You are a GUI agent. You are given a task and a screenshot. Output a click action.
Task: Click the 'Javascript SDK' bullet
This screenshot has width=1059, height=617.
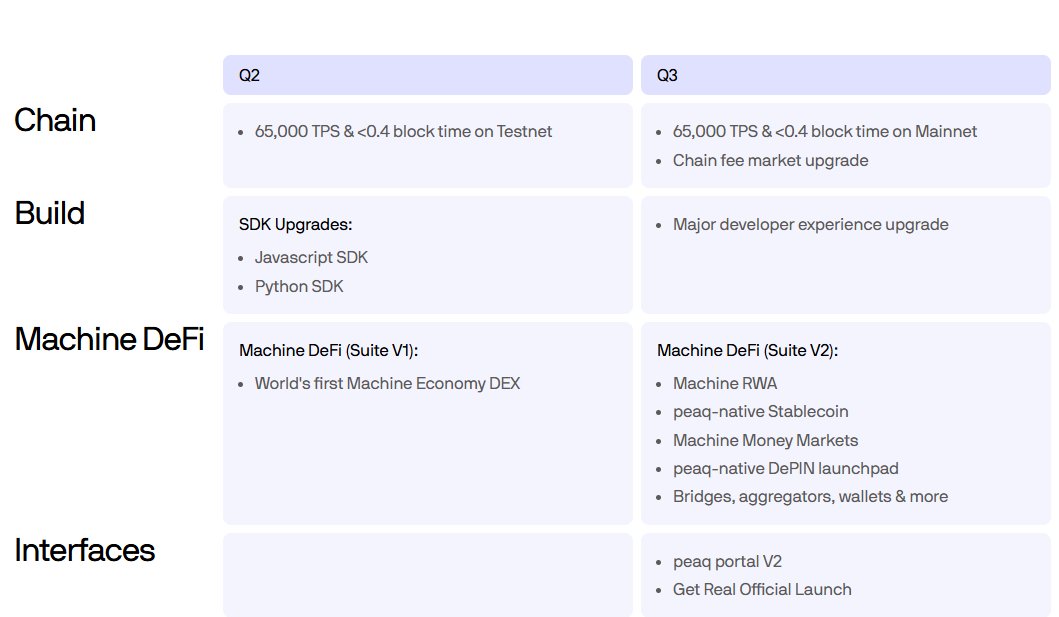311,257
